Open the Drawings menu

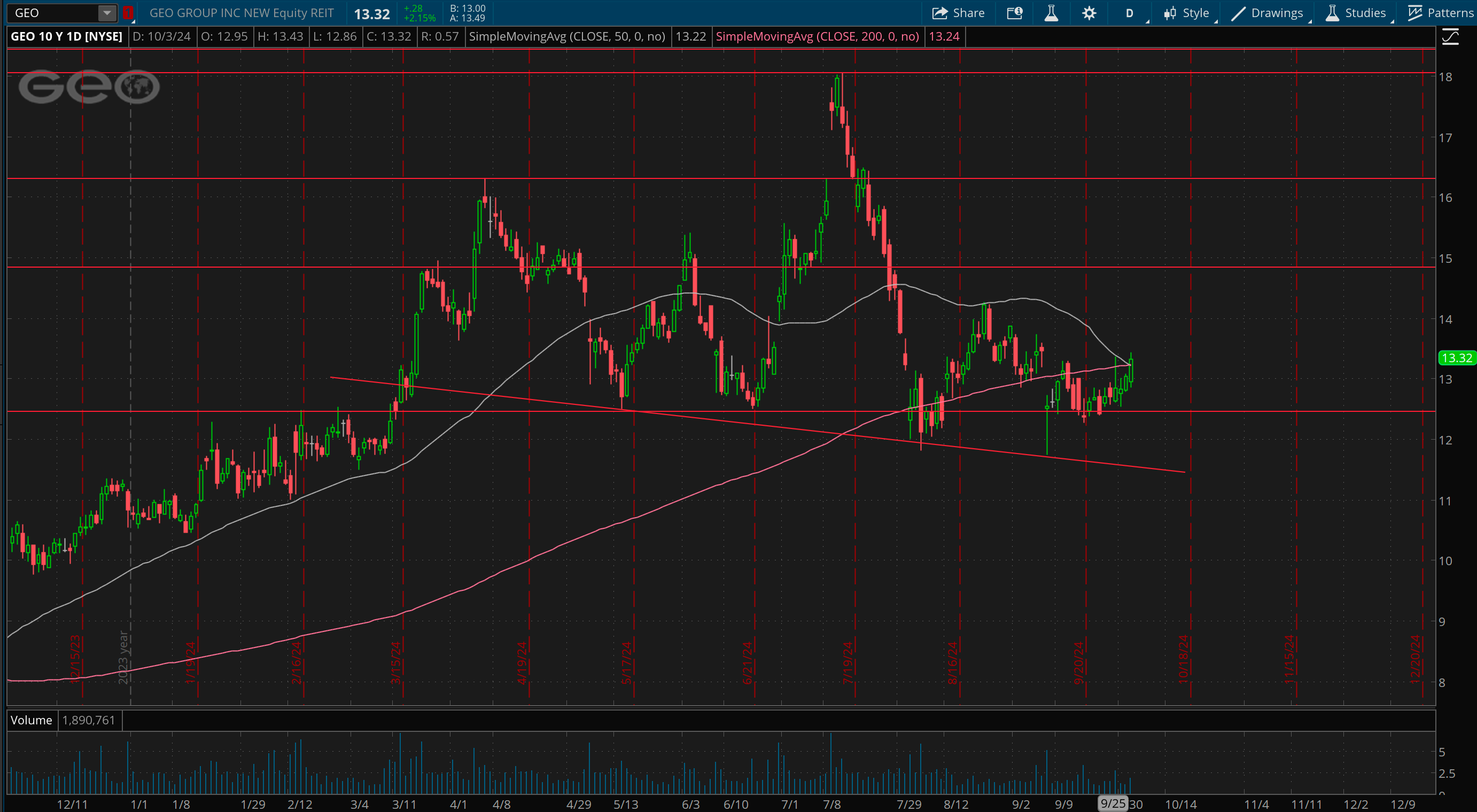(x=1267, y=13)
